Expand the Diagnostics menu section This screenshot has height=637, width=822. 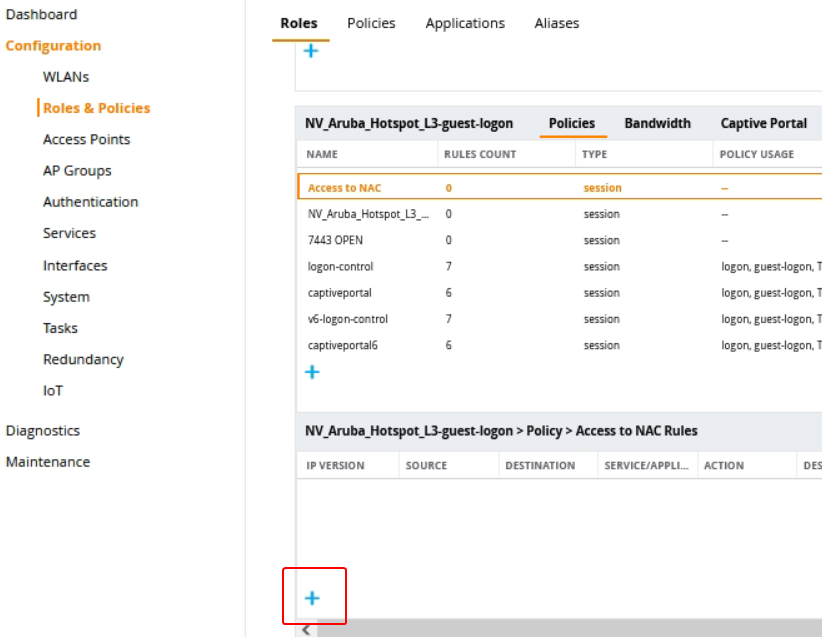click(x=43, y=431)
